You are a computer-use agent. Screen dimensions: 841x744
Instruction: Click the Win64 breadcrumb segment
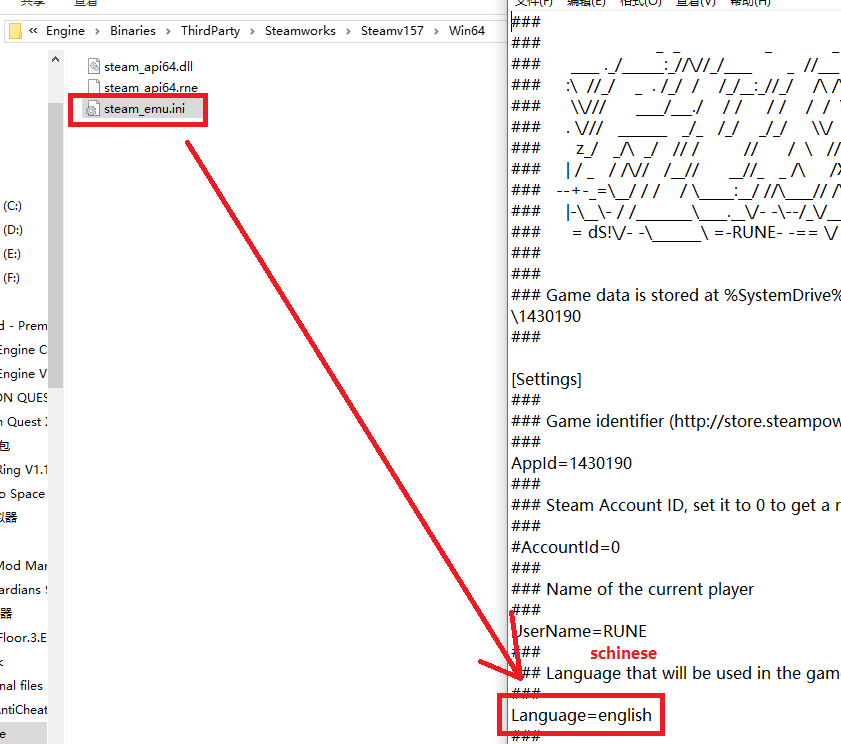point(467,31)
